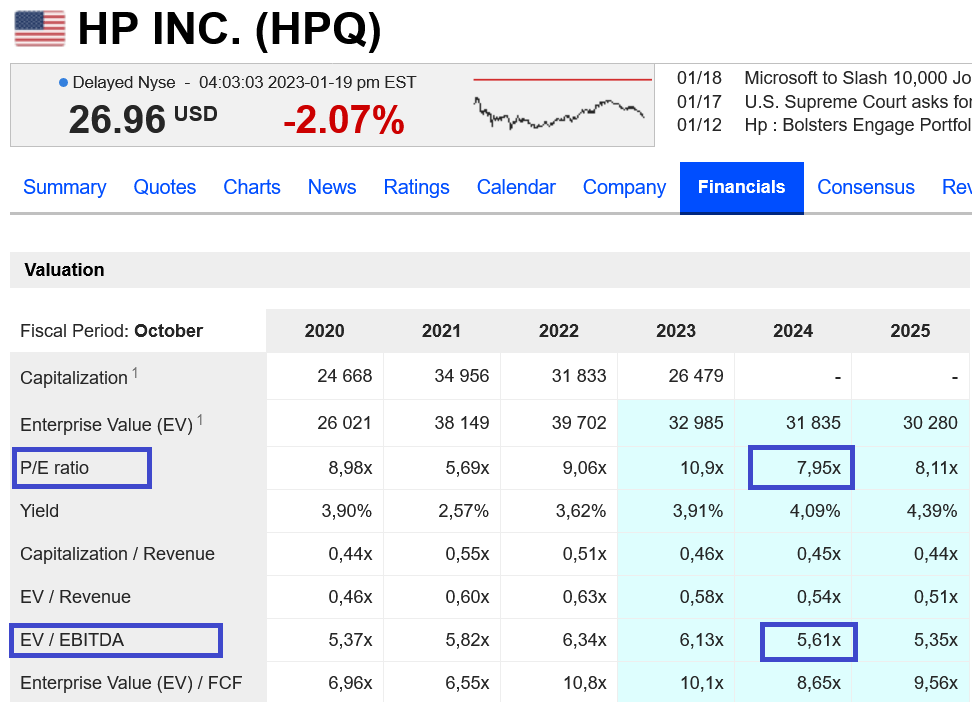
Task: Click the 8,65x EV / FCF value for 2024
Action: tap(819, 682)
